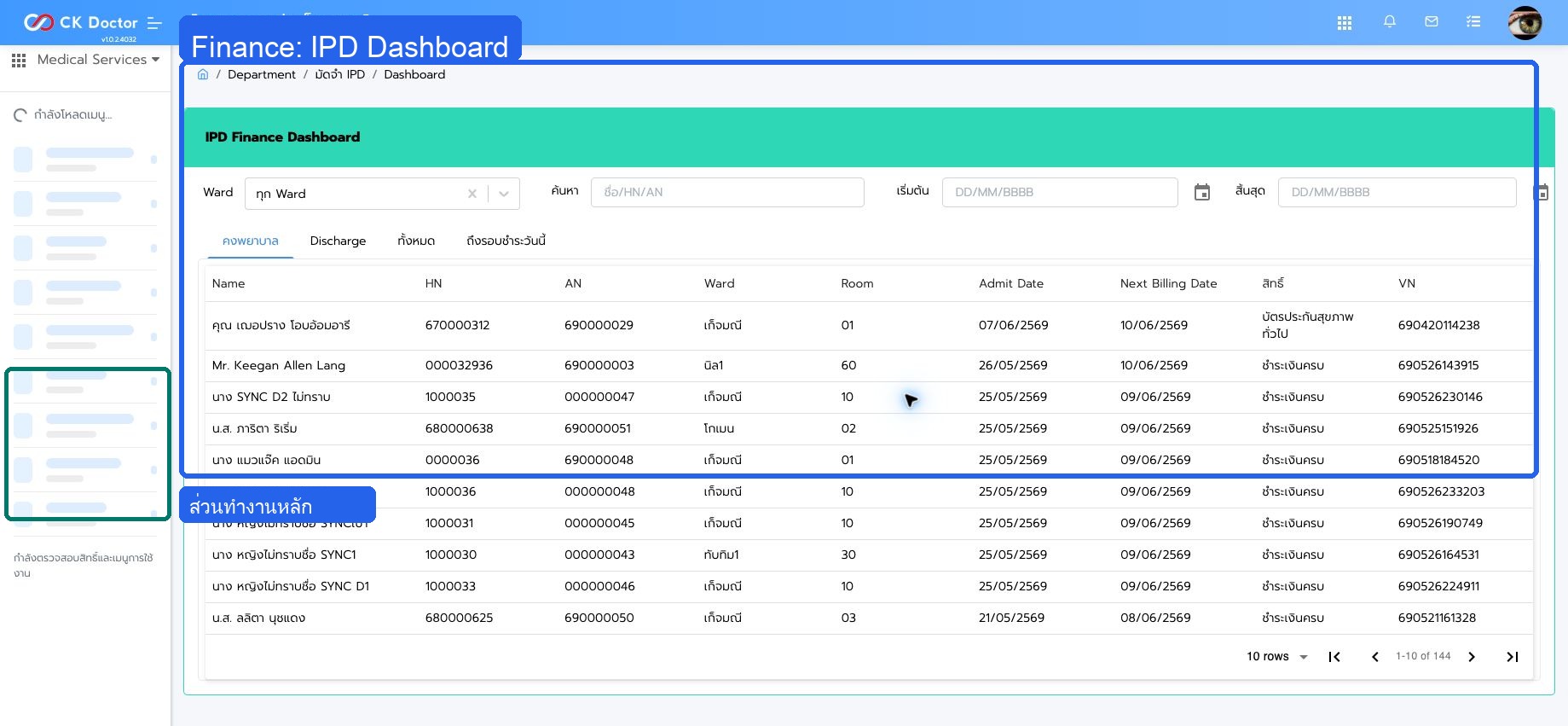This screenshot has width=1568, height=726.
Task: Click admit date 21/05/2569
Action: point(1011,618)
